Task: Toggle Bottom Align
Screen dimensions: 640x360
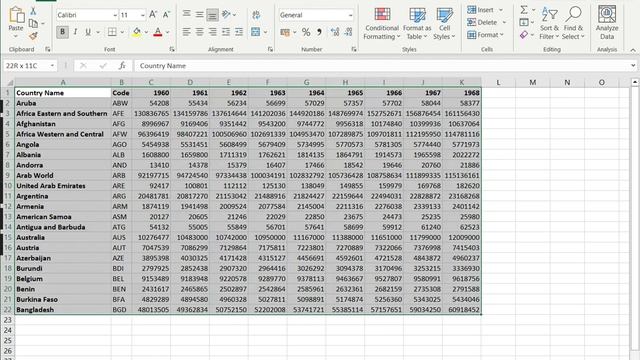Action: pos(212,15)
